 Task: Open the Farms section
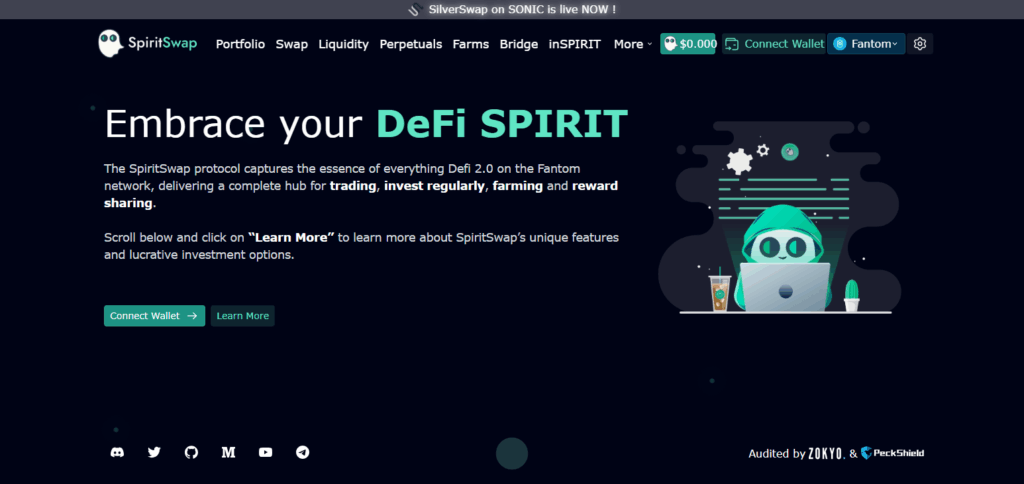(471, 44)
